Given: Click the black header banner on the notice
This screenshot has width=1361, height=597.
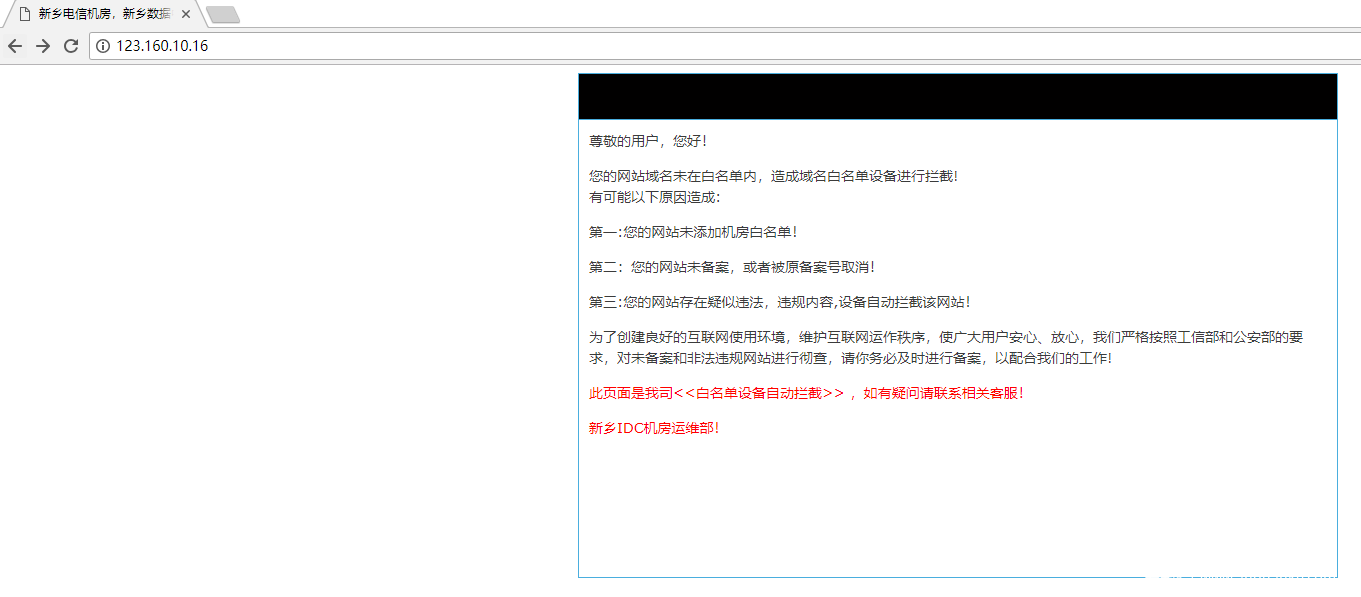Looking at the screenshot, I should pyautogui.click(x=957, y=97).
